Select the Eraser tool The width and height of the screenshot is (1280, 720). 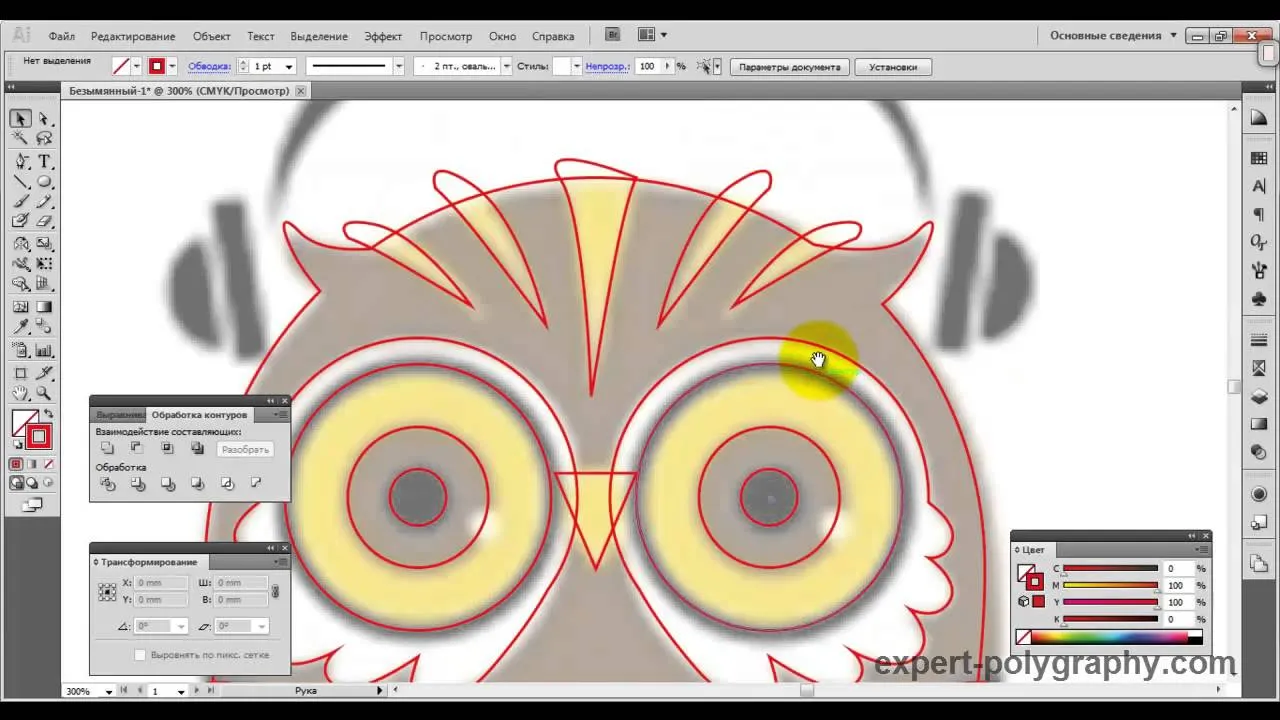pos(44,221)
